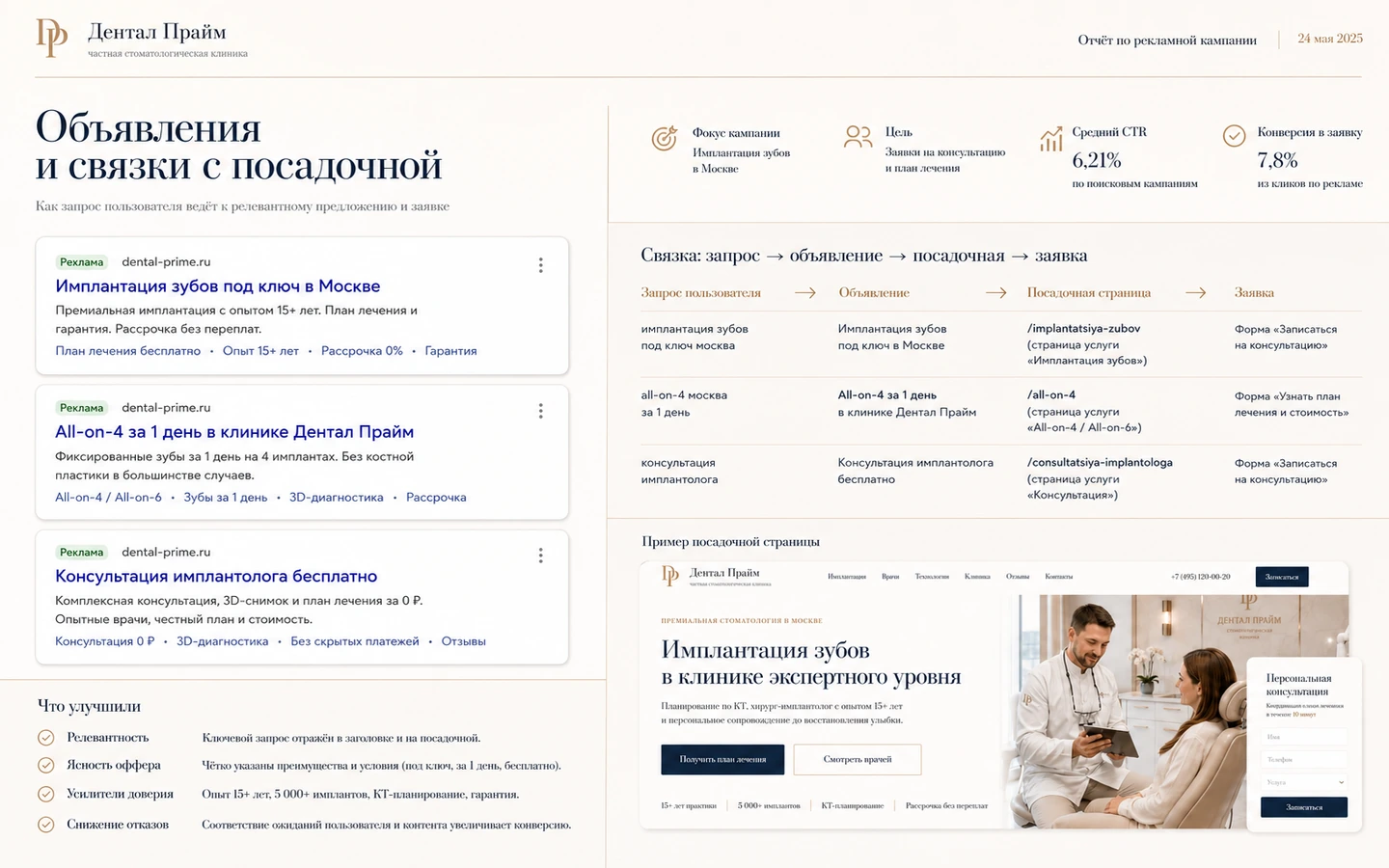This screenshot has width=1389, height=868.
Task: Click the Смотреть врачей button
Action: (858, 760)
